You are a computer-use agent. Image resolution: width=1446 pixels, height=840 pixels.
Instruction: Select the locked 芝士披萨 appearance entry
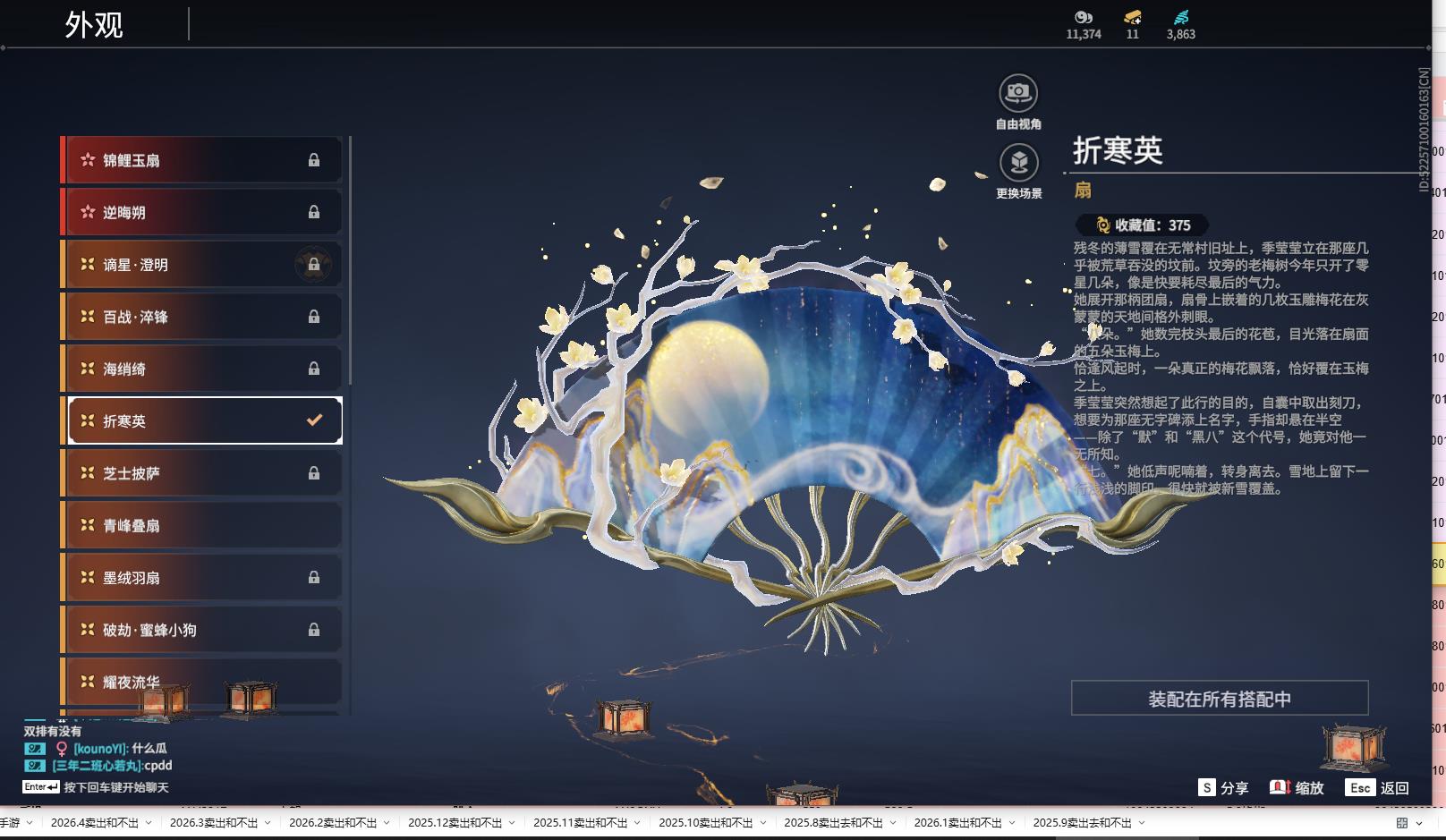(200, 473)
